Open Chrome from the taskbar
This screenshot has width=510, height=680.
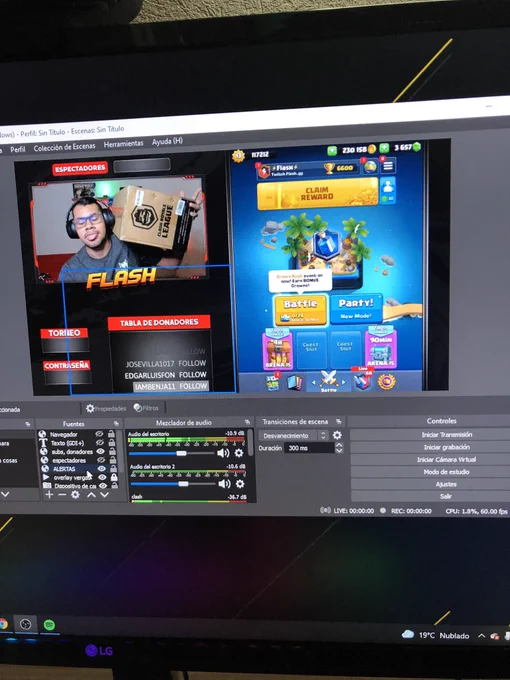click(3, 624)
